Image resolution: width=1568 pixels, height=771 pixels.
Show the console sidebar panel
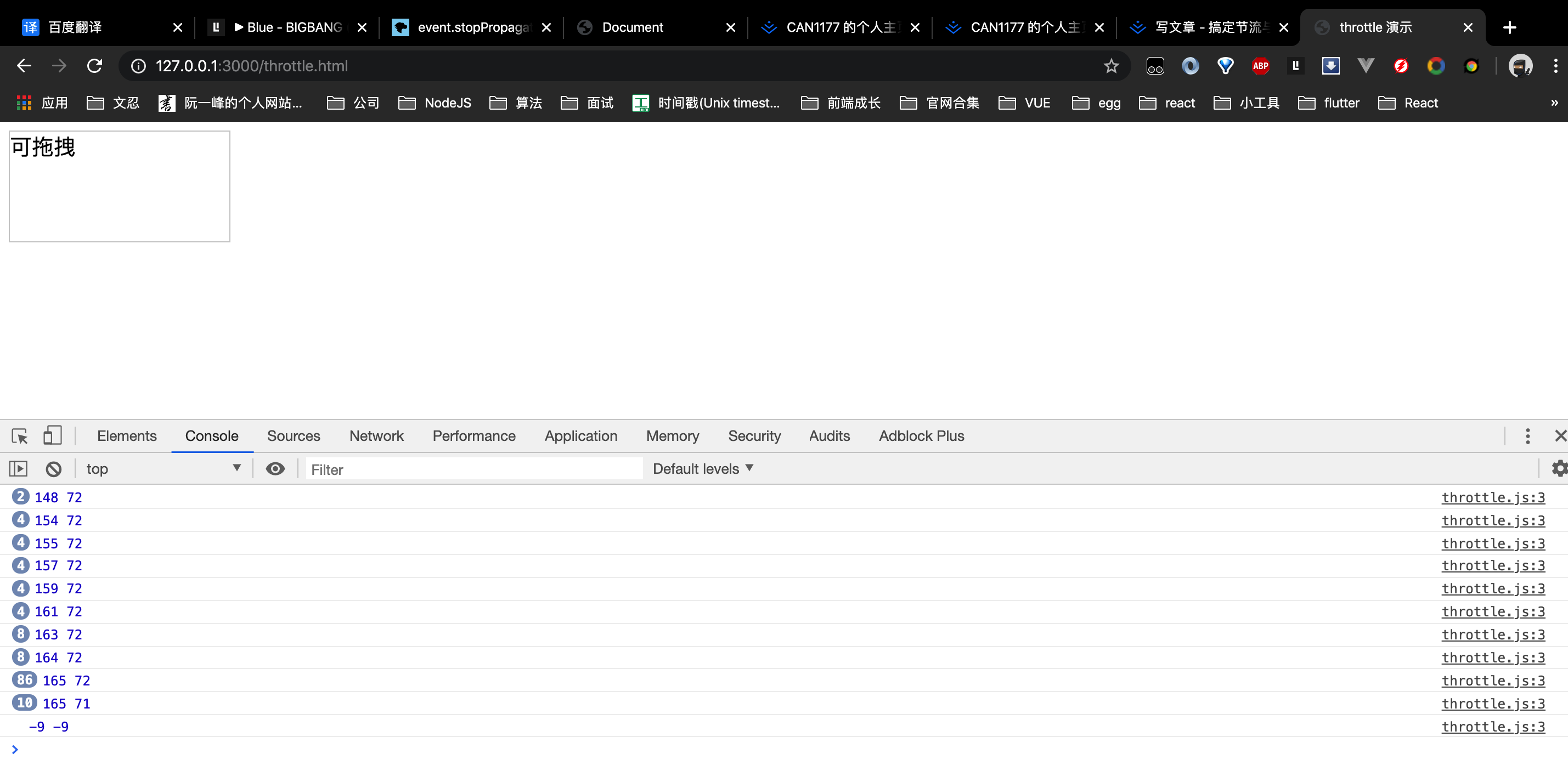pyautogui.click(x=18, y=468)
